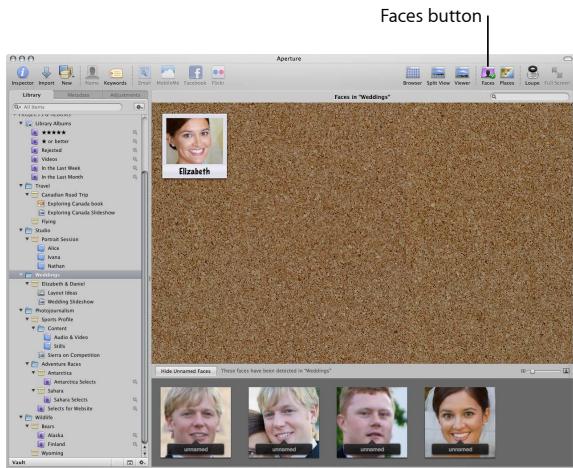573x468 pixels.
Task: Click the Facebook toolbar icon
Action: [195, 76]
